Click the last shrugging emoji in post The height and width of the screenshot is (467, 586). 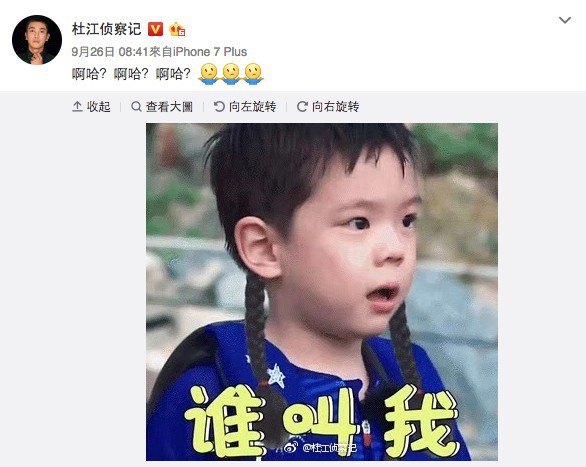253,74
